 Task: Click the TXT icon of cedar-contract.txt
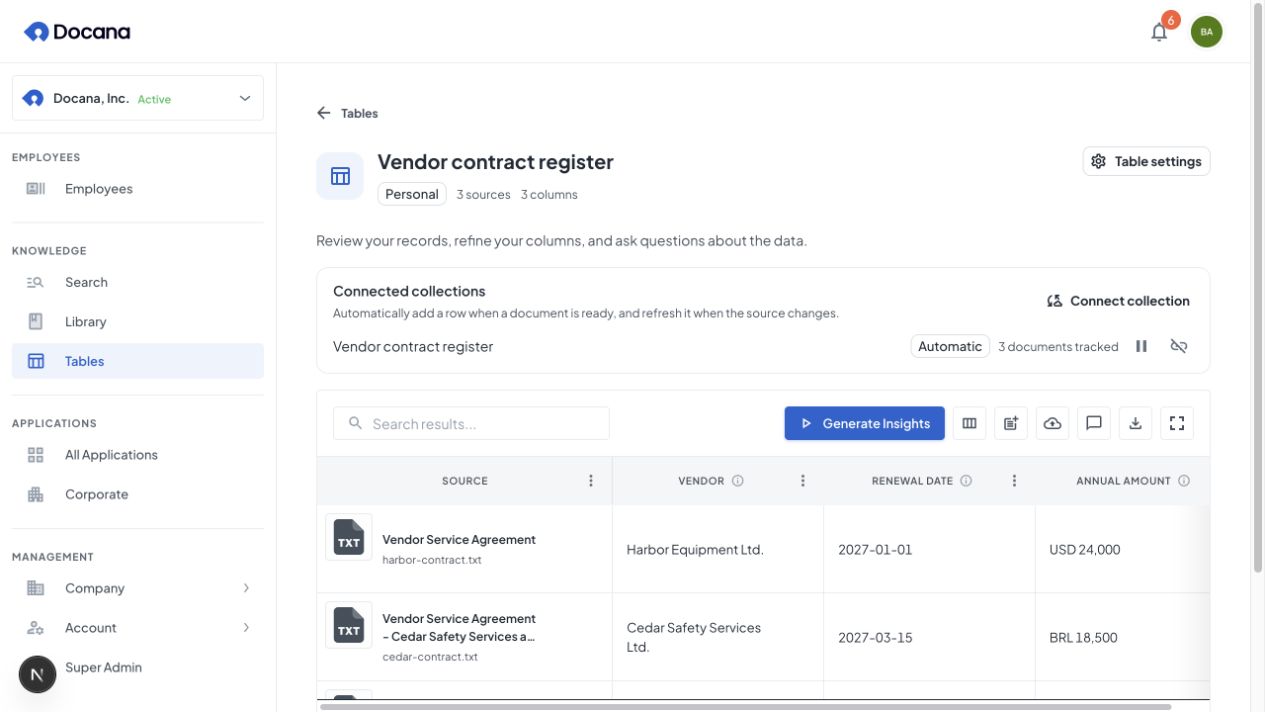[349, 626]
